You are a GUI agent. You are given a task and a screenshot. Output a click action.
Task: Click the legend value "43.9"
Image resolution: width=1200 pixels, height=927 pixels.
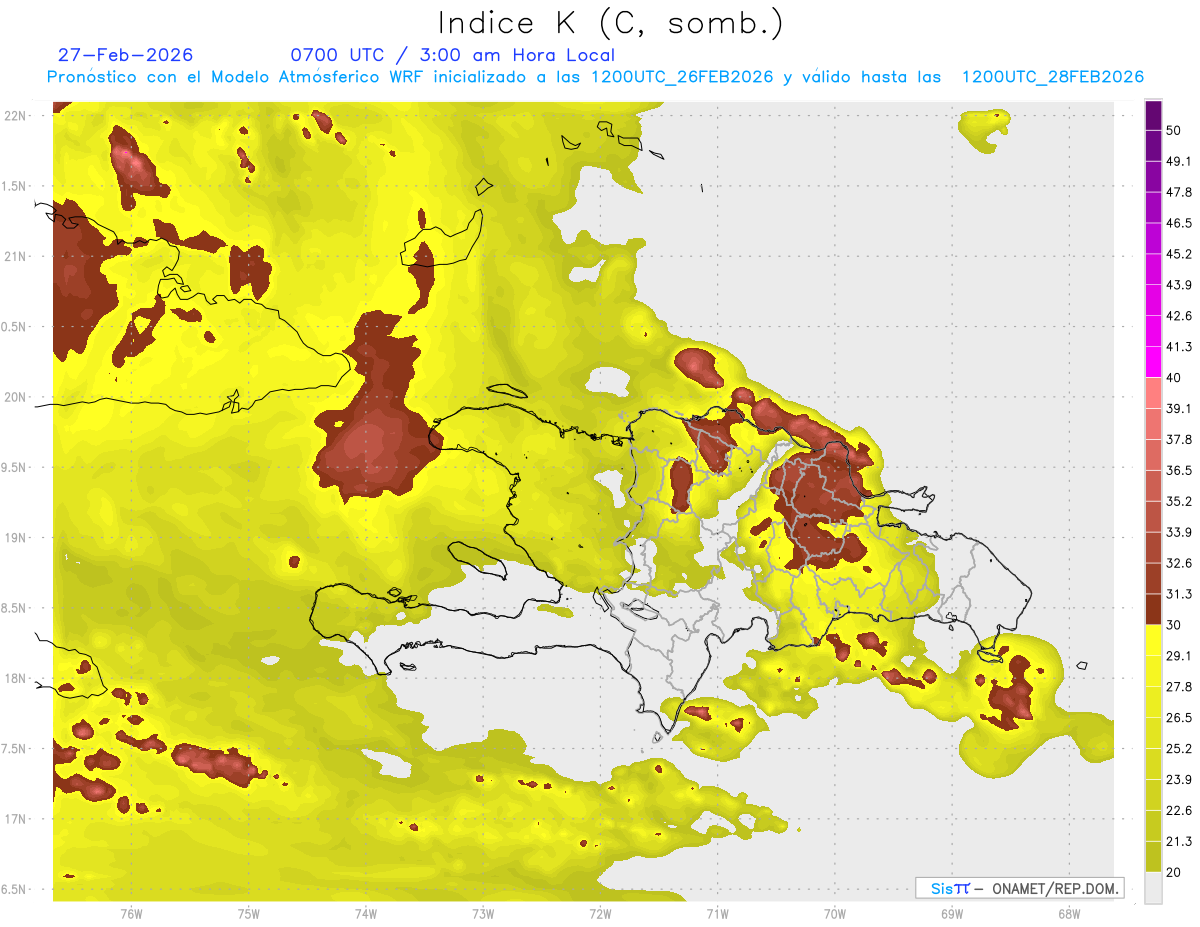point(1180,285)
